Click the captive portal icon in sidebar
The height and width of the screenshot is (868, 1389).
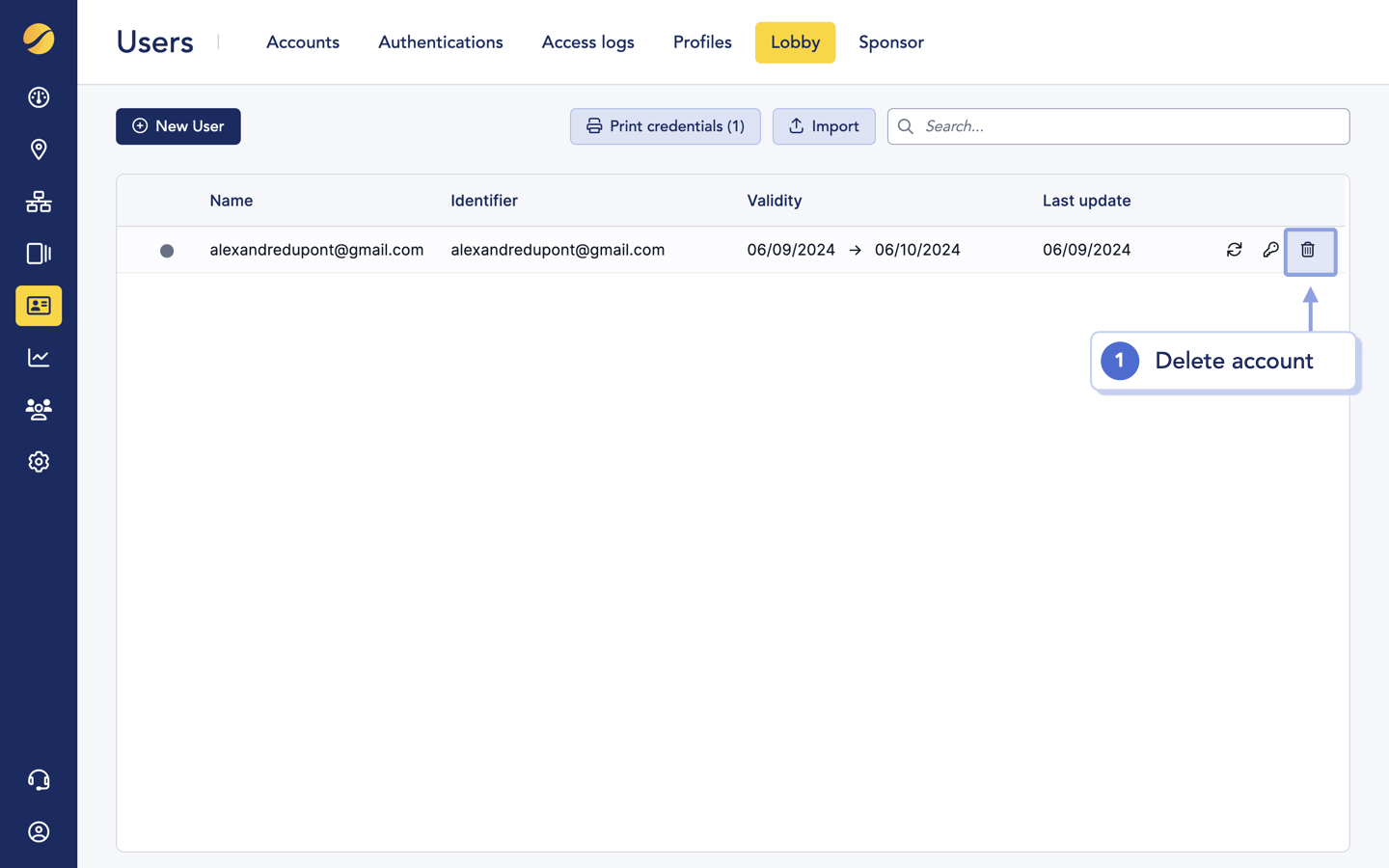pyautogui.click(x=39, y=254)
